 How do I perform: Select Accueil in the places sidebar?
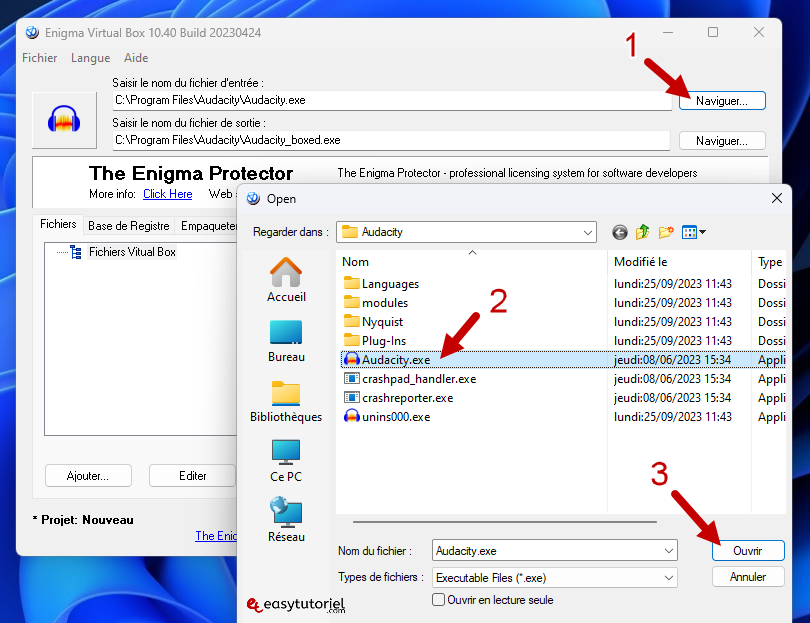click(x=286, y=279)
